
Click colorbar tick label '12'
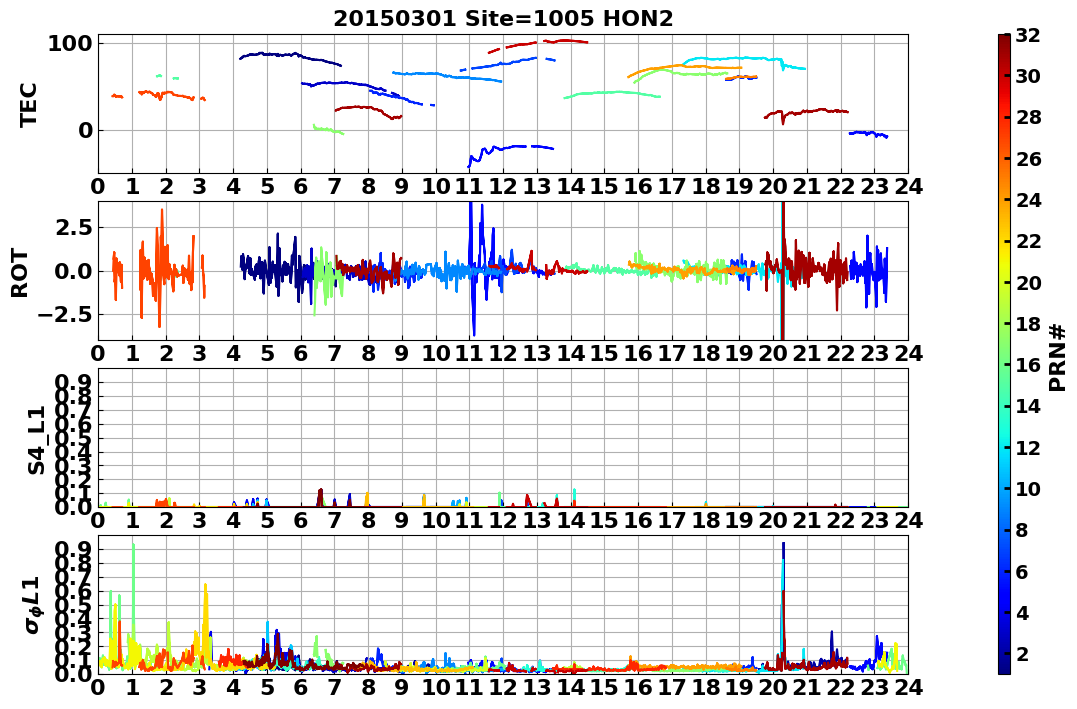1028,447
